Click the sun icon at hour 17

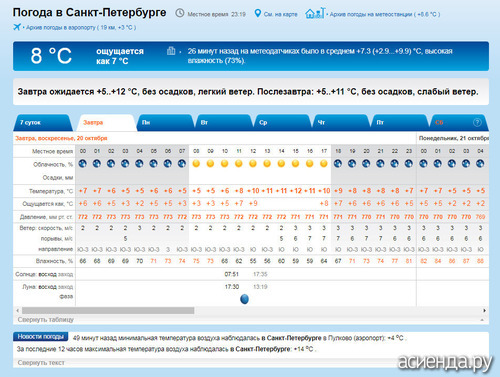click(324, 164)
